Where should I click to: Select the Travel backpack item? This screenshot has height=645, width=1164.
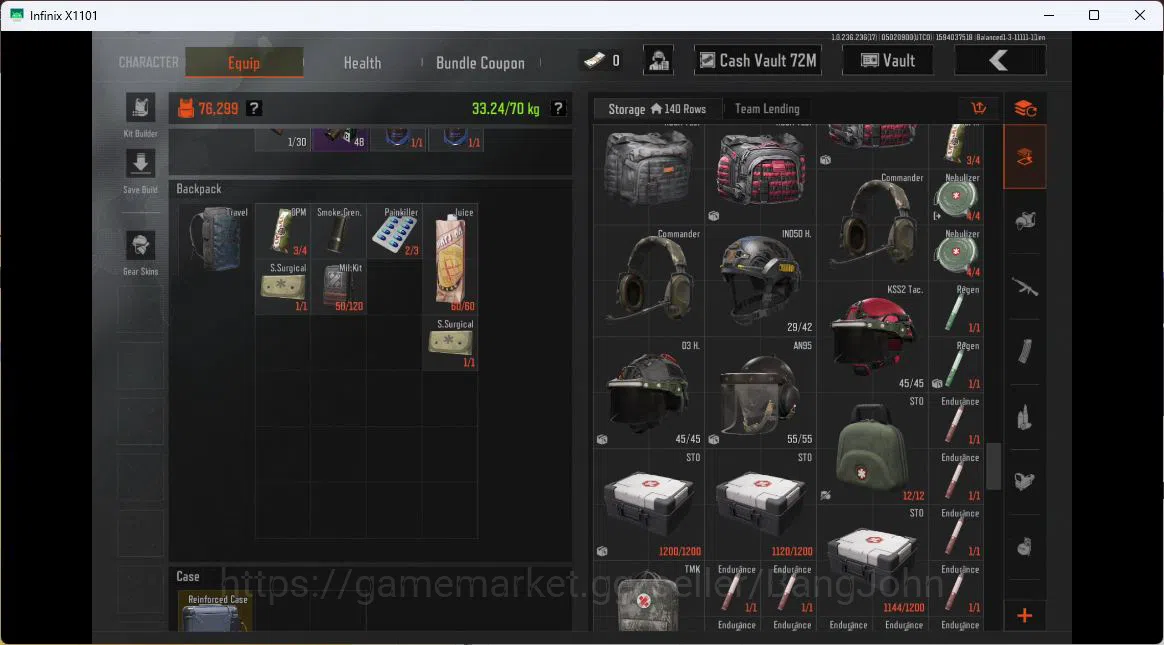(x=216, y=238)
